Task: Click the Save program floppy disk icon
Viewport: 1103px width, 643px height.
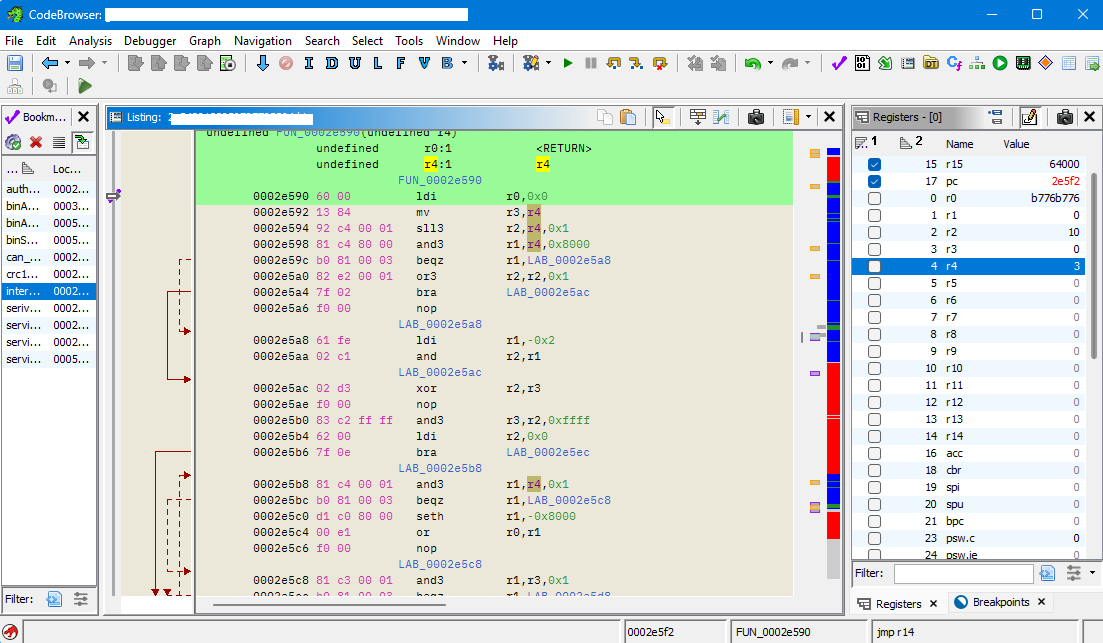Action: 15,63
